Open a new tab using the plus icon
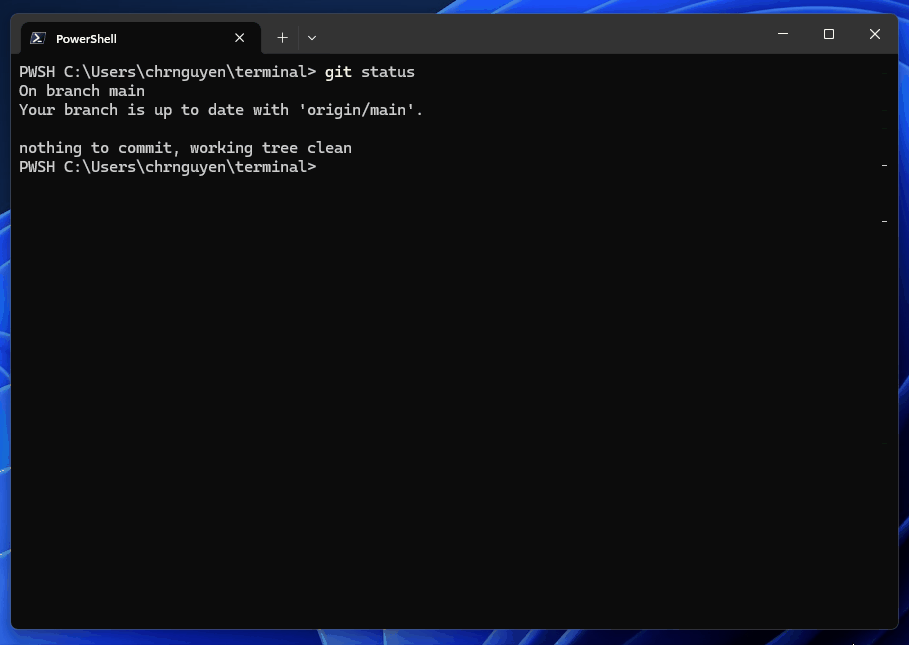This screenshot has height=645, width=909. pyautogui.click(x=282, y=37)
